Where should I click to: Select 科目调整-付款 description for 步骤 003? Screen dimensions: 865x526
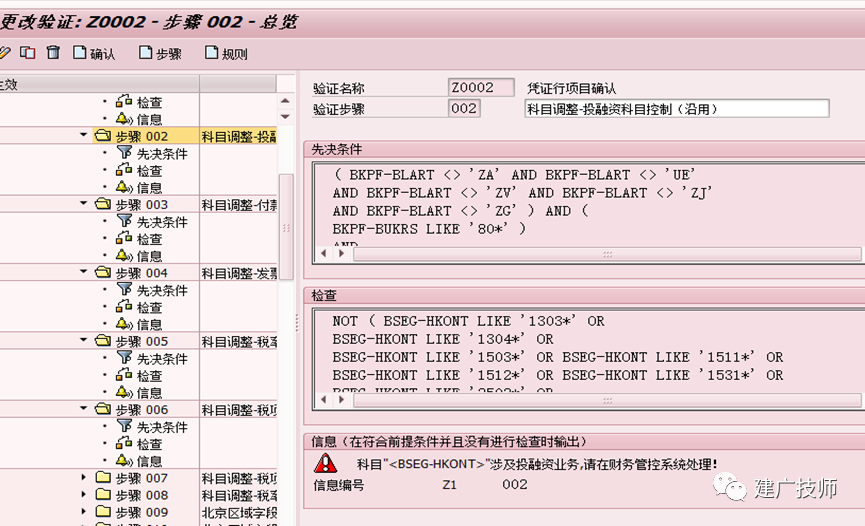238,205
